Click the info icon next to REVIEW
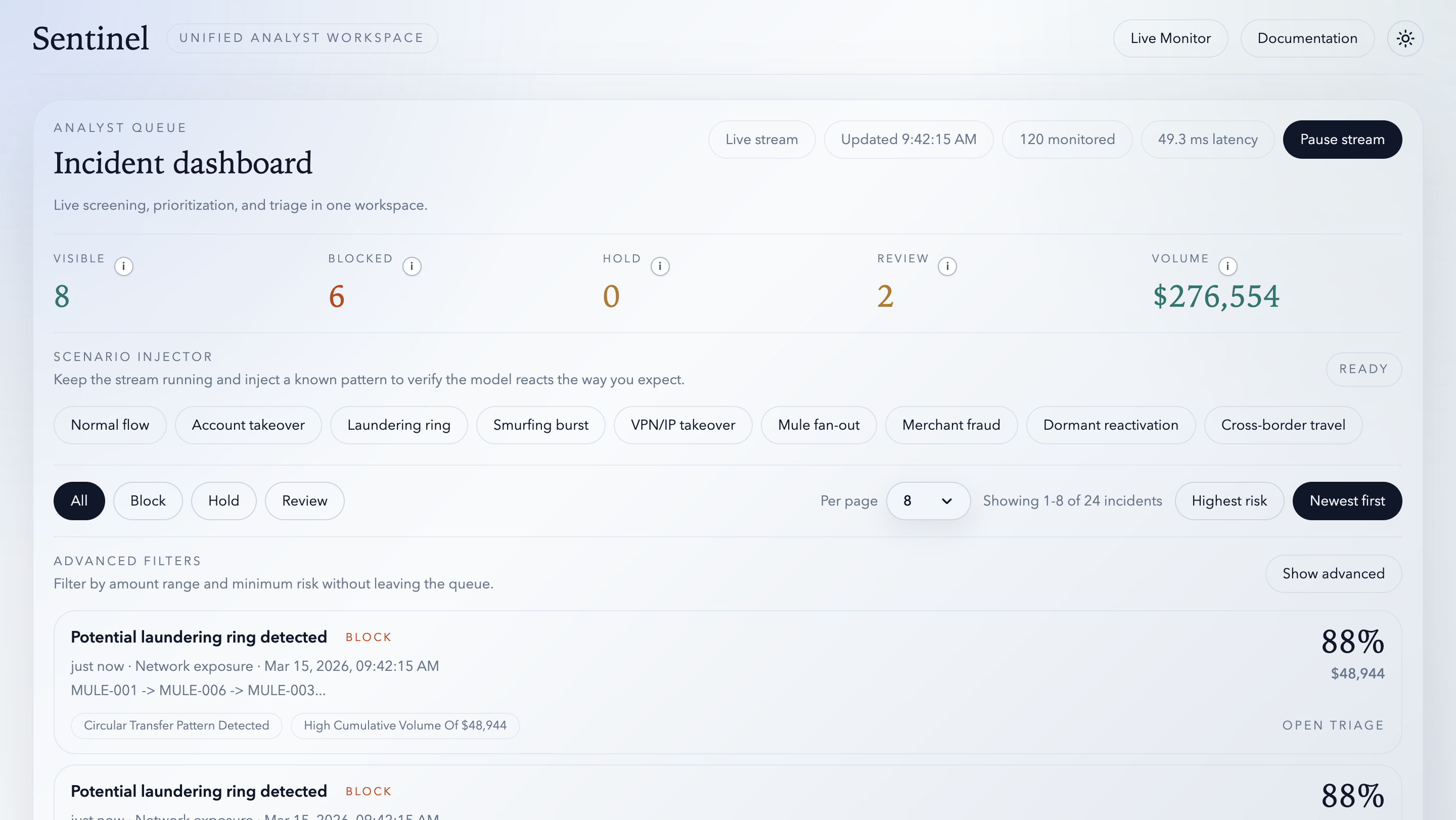Screen dimensions: 1456x820 947,266
